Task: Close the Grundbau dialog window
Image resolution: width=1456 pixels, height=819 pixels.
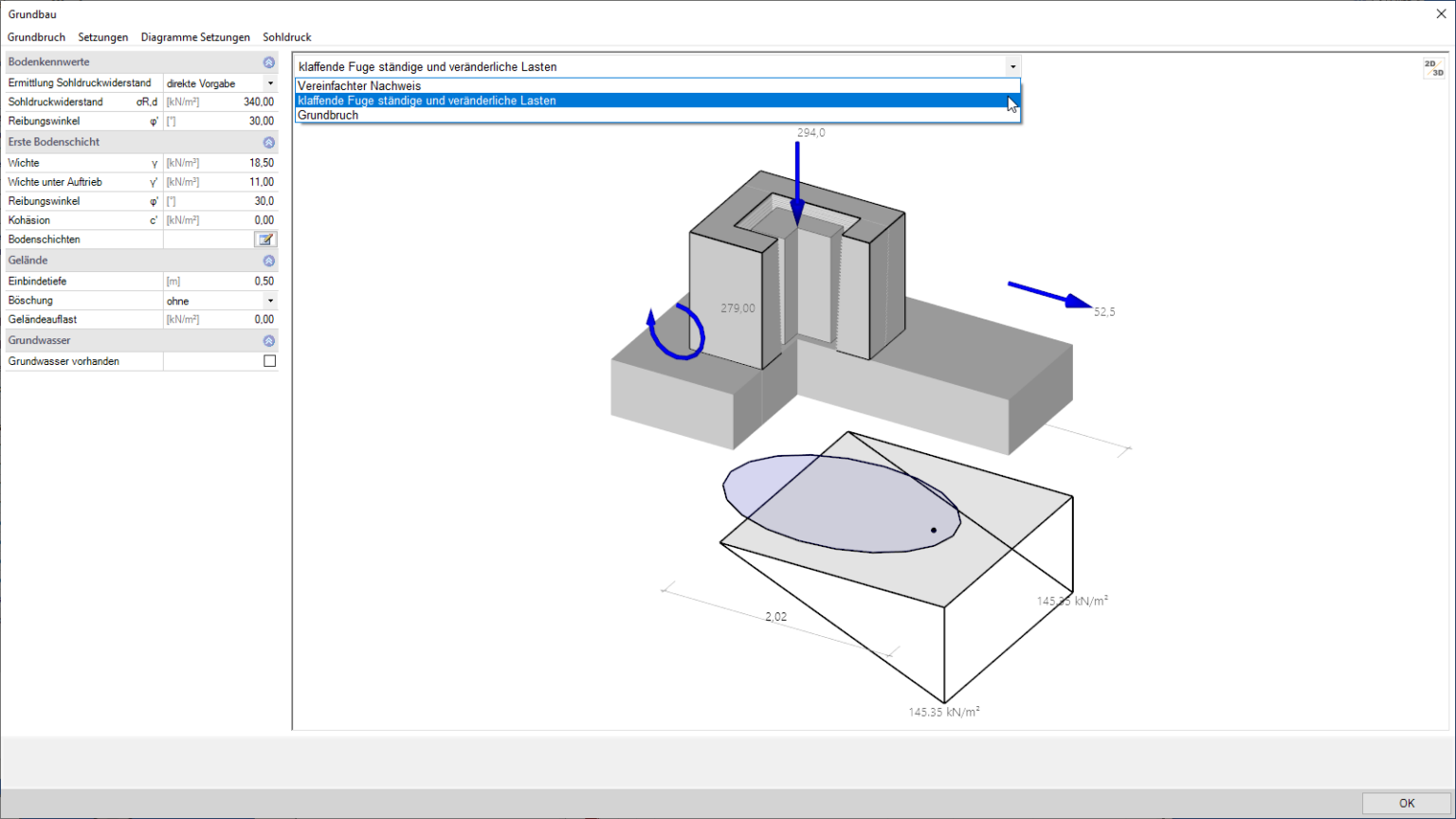Action: (x=1441, y=14)
